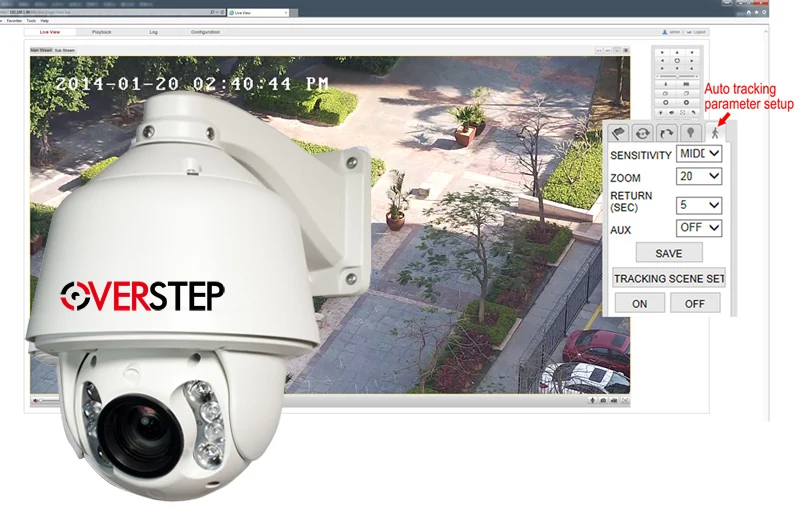Toggle two-way audio microphone icon
The width and height of the screenshot is (800, 510).
[x=592, y=400]
